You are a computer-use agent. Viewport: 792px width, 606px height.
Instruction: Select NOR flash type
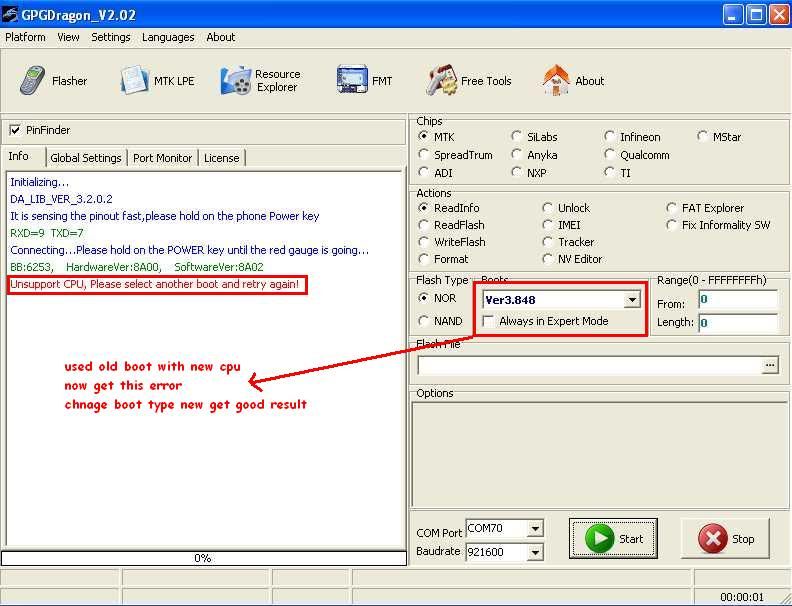click(423, 298)
